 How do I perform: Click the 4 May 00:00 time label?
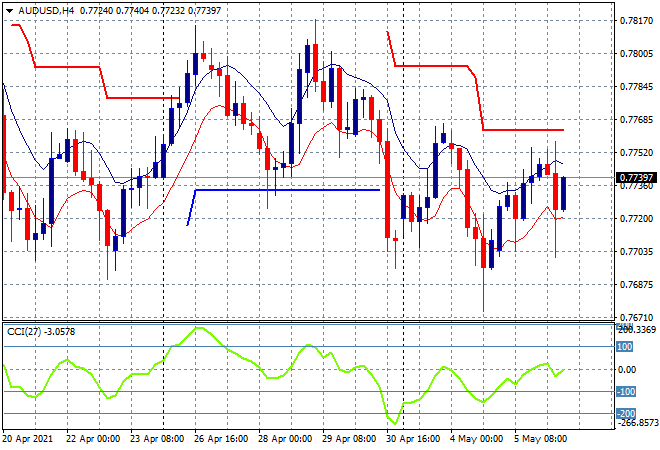(476, 439)
